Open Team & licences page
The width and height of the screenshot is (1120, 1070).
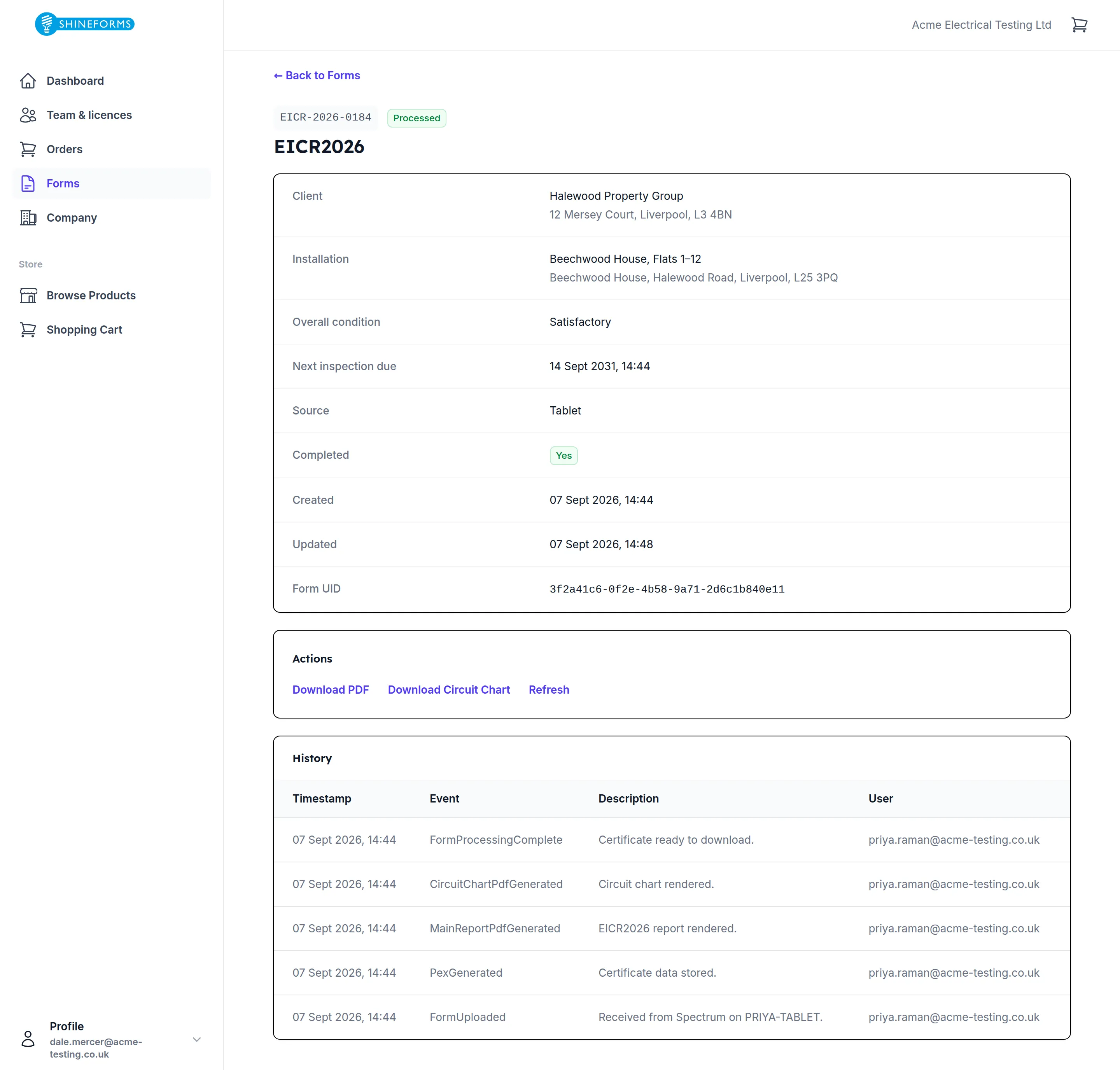pyautogui.click(x=112, y=115)
